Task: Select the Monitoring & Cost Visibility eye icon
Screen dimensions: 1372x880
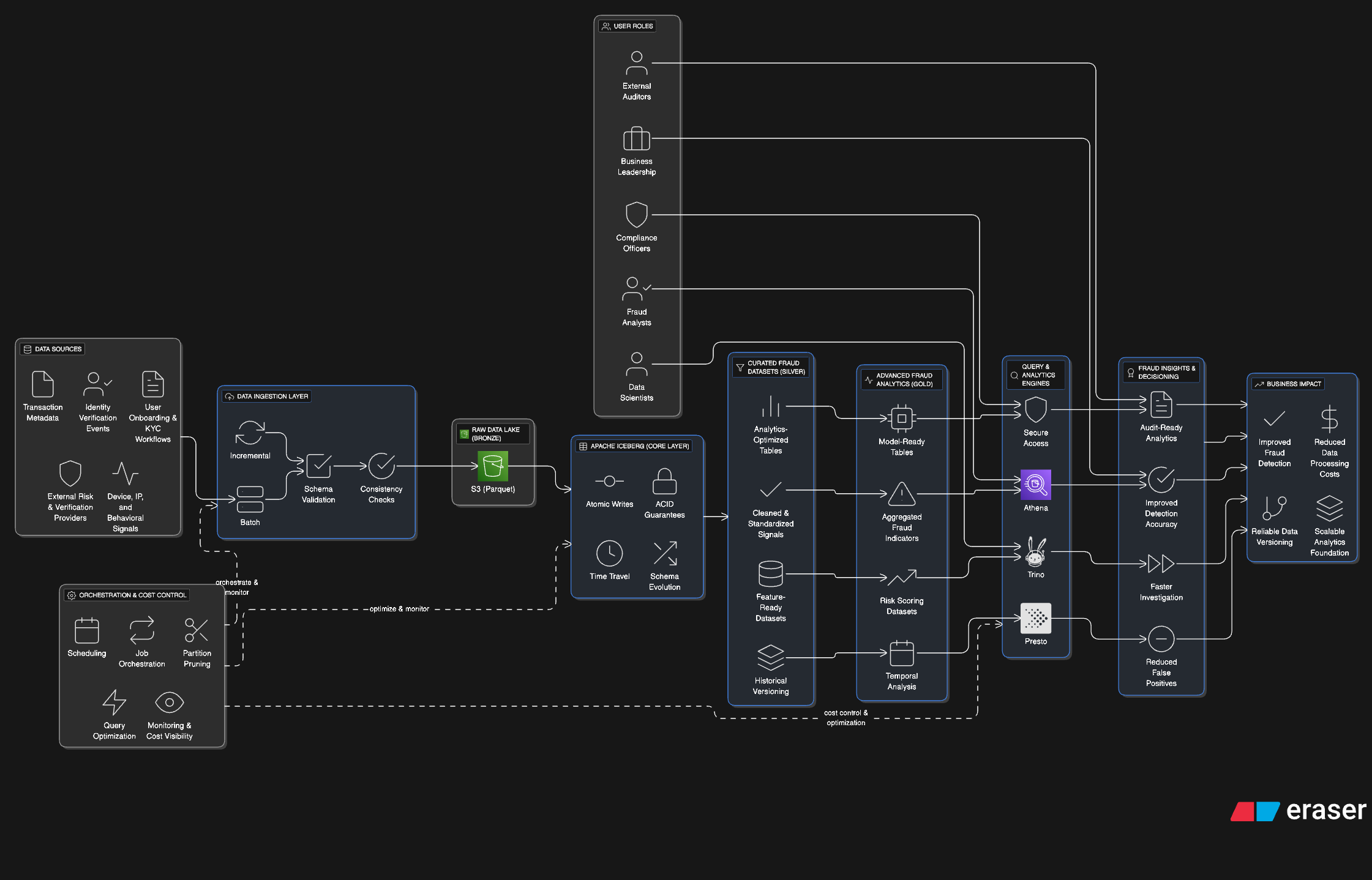Action: (169, 703)
